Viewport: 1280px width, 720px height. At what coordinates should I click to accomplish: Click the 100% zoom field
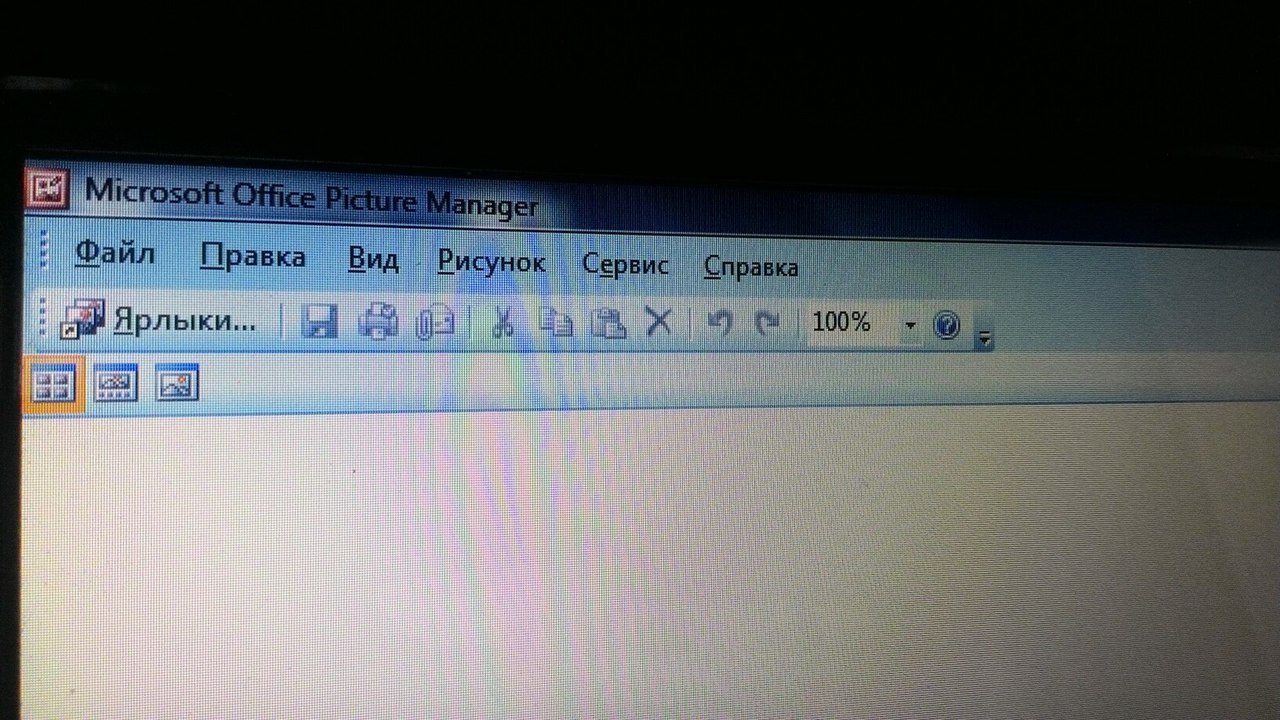coord(851,323)
